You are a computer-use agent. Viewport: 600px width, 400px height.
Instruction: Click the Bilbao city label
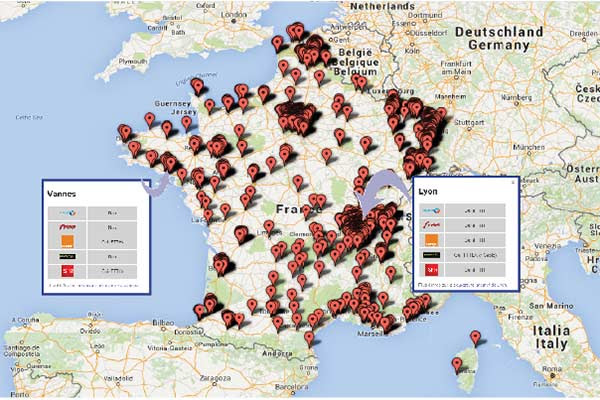163,323
